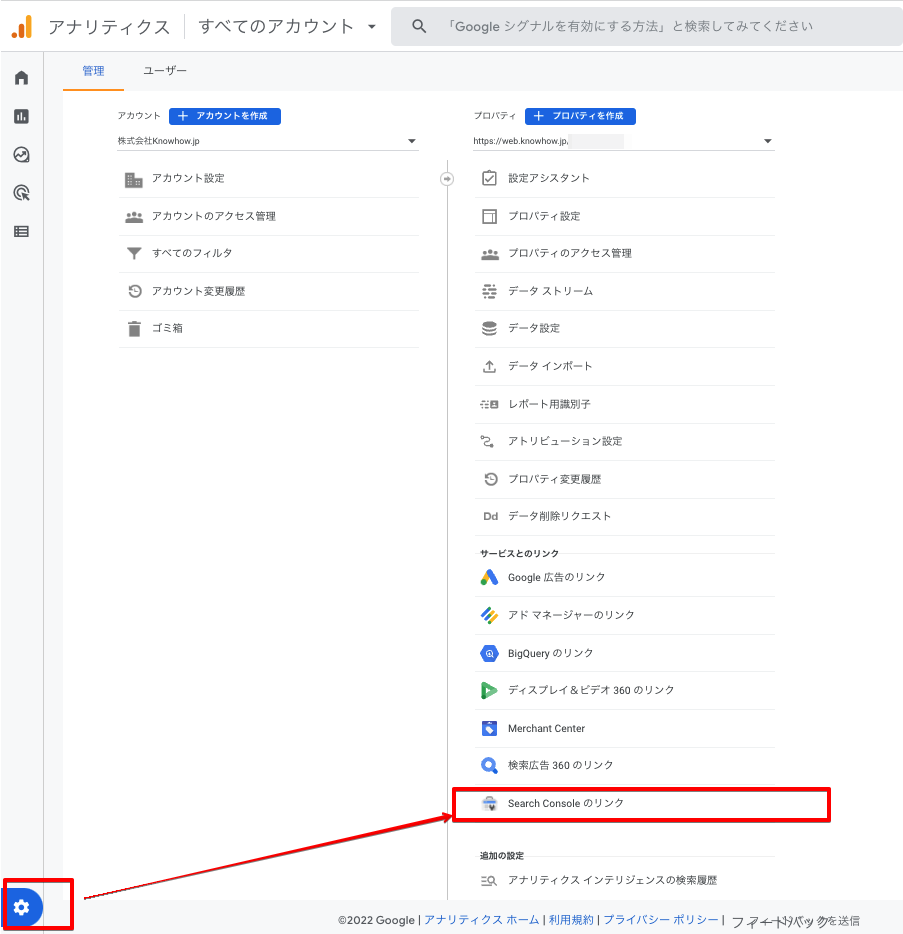903x934 pixels.
Task: Open アカウントのアクセス管理
Action: pyautogui.click(x=269, y=216)
